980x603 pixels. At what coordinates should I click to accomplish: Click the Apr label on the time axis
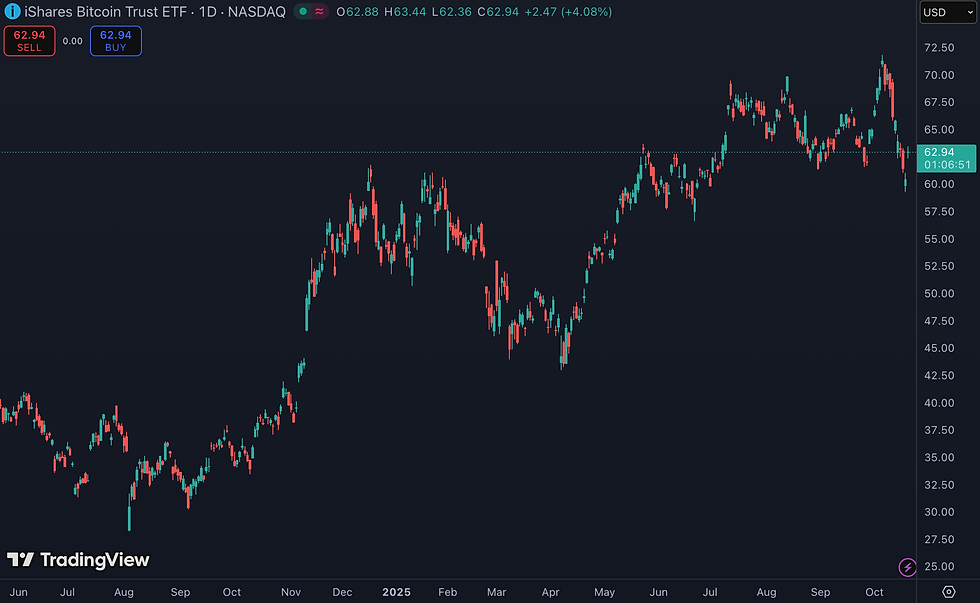point(550,592)
